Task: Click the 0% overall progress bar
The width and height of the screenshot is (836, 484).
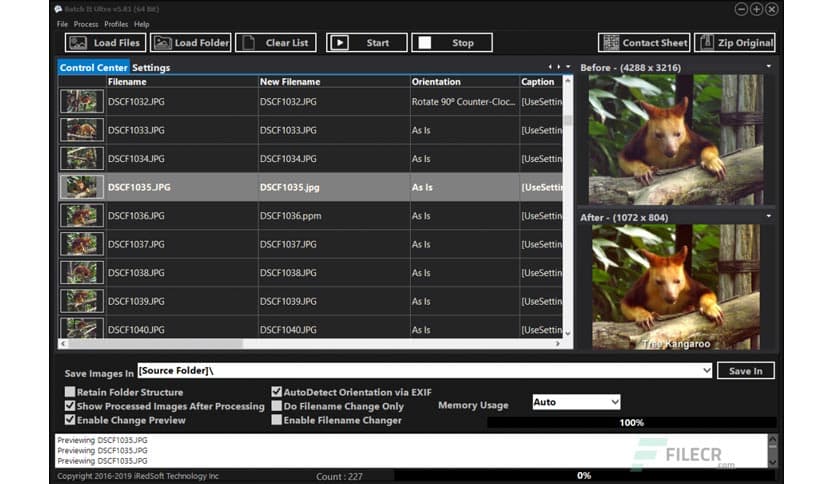Action: [x=584, y=475]
